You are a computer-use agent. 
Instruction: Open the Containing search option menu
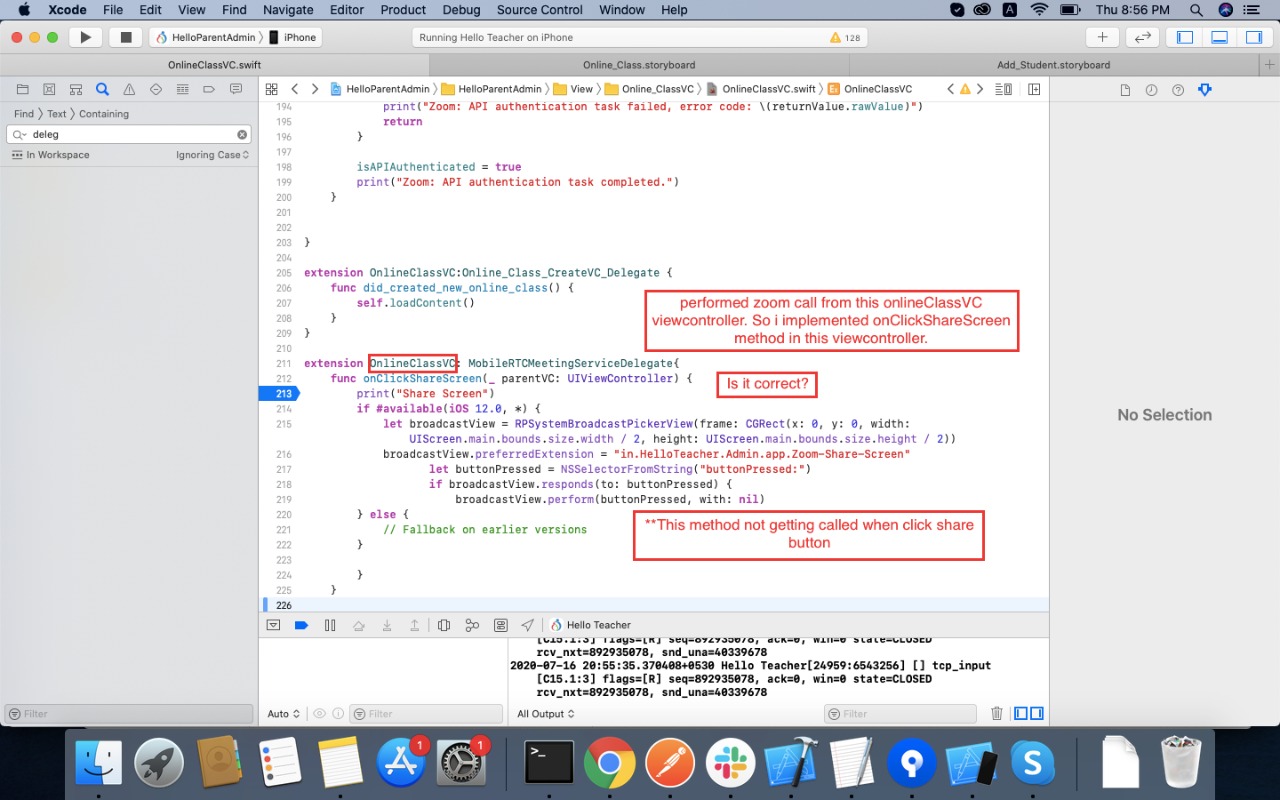pyautogui.click(x=104, y=114)
